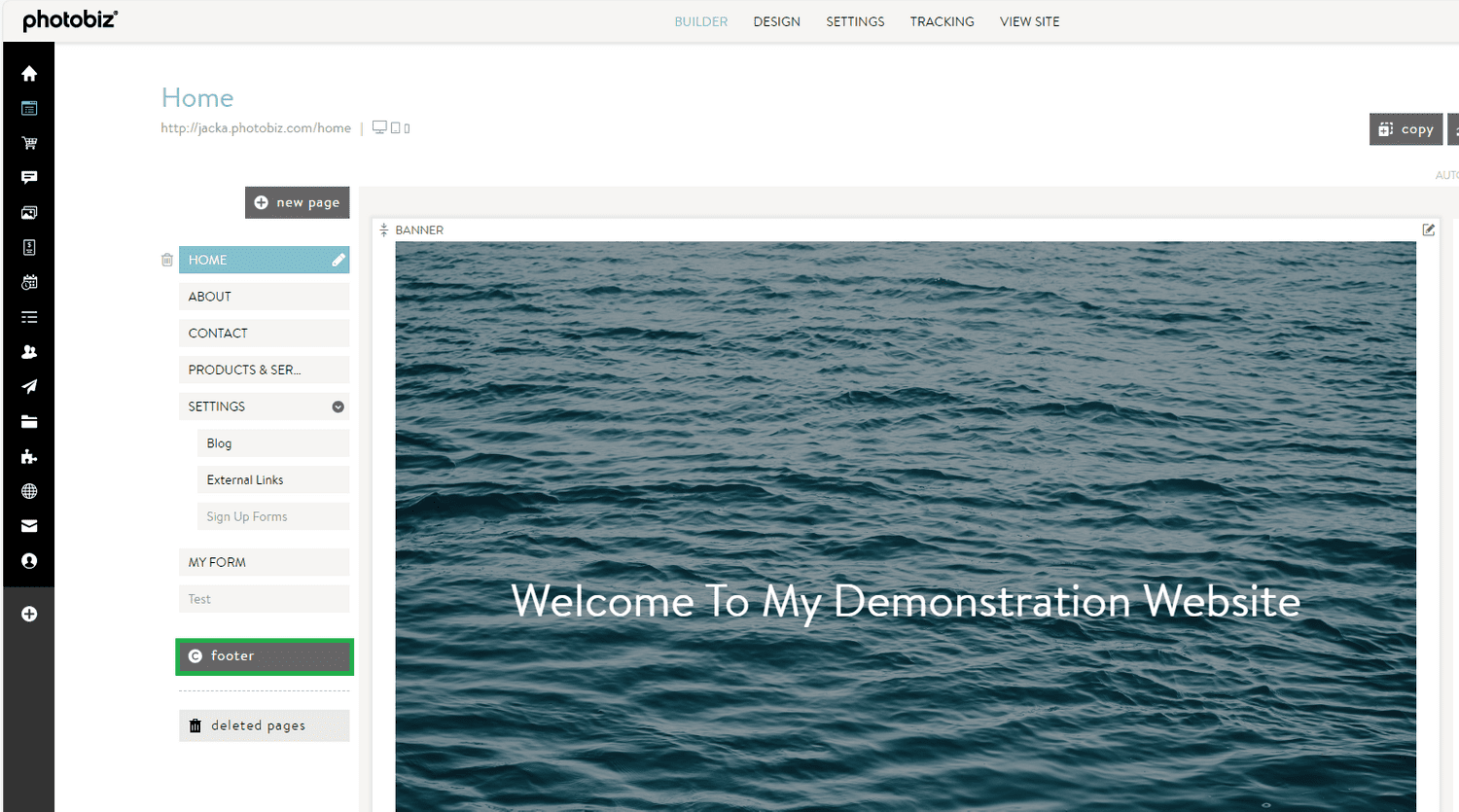Collapse the SETTINGS page group chevron
1459x812 pixels.
coord(338,406)
